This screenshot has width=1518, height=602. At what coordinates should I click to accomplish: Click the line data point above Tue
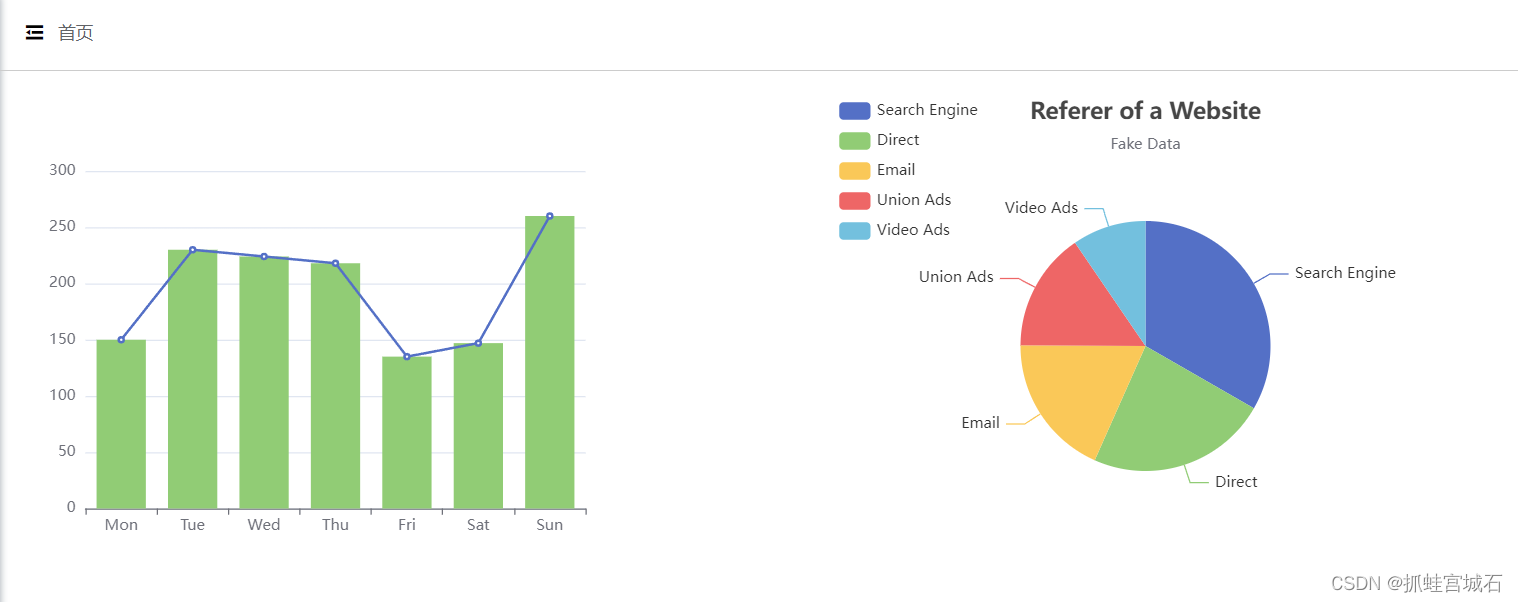click(192, 250)
